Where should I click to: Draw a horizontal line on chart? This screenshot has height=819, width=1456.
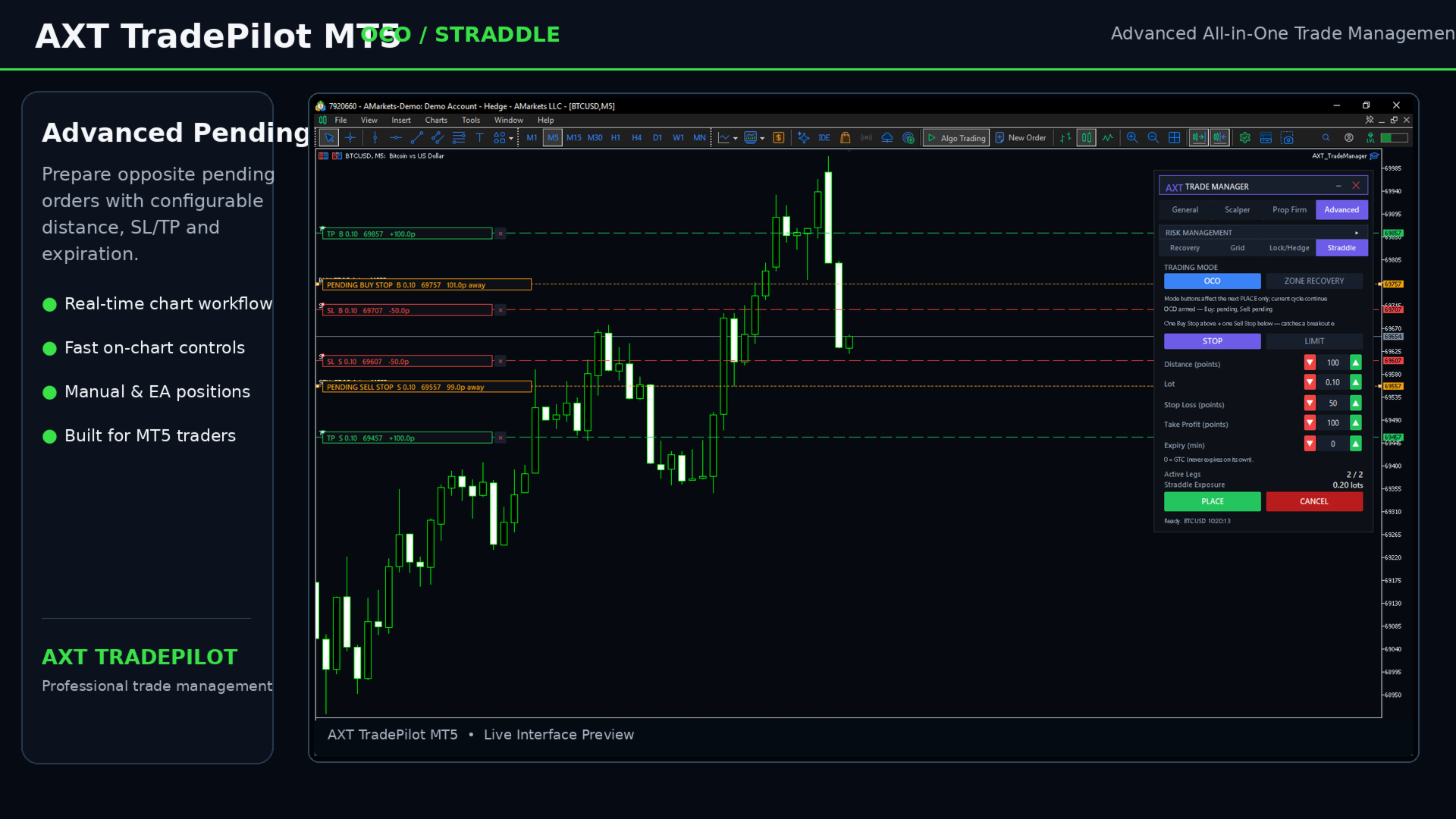pos(396,138)
